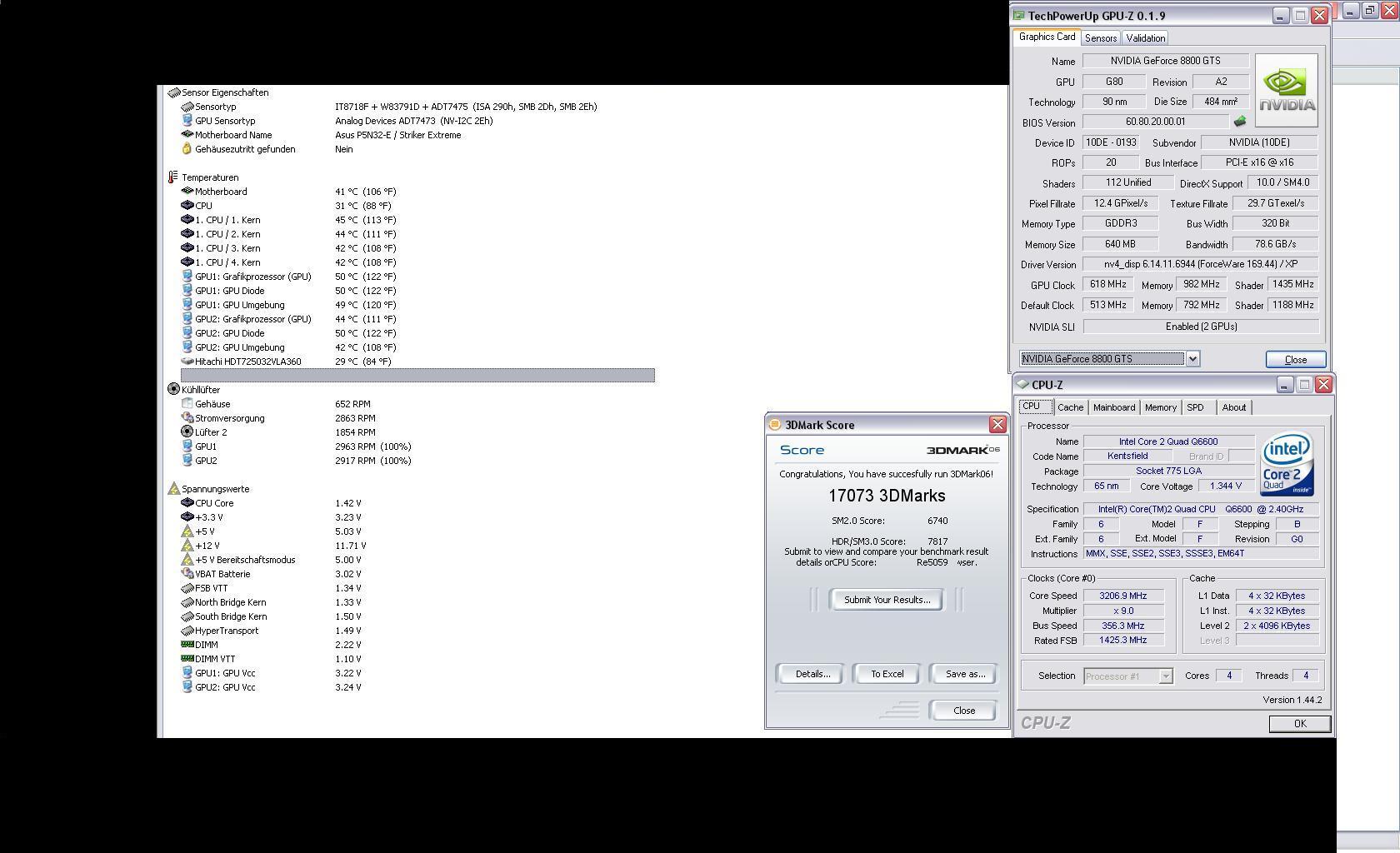1400x853 pixels.
Task: Select the 17073 3DMarks score text
Action: (x=887, y=496)
